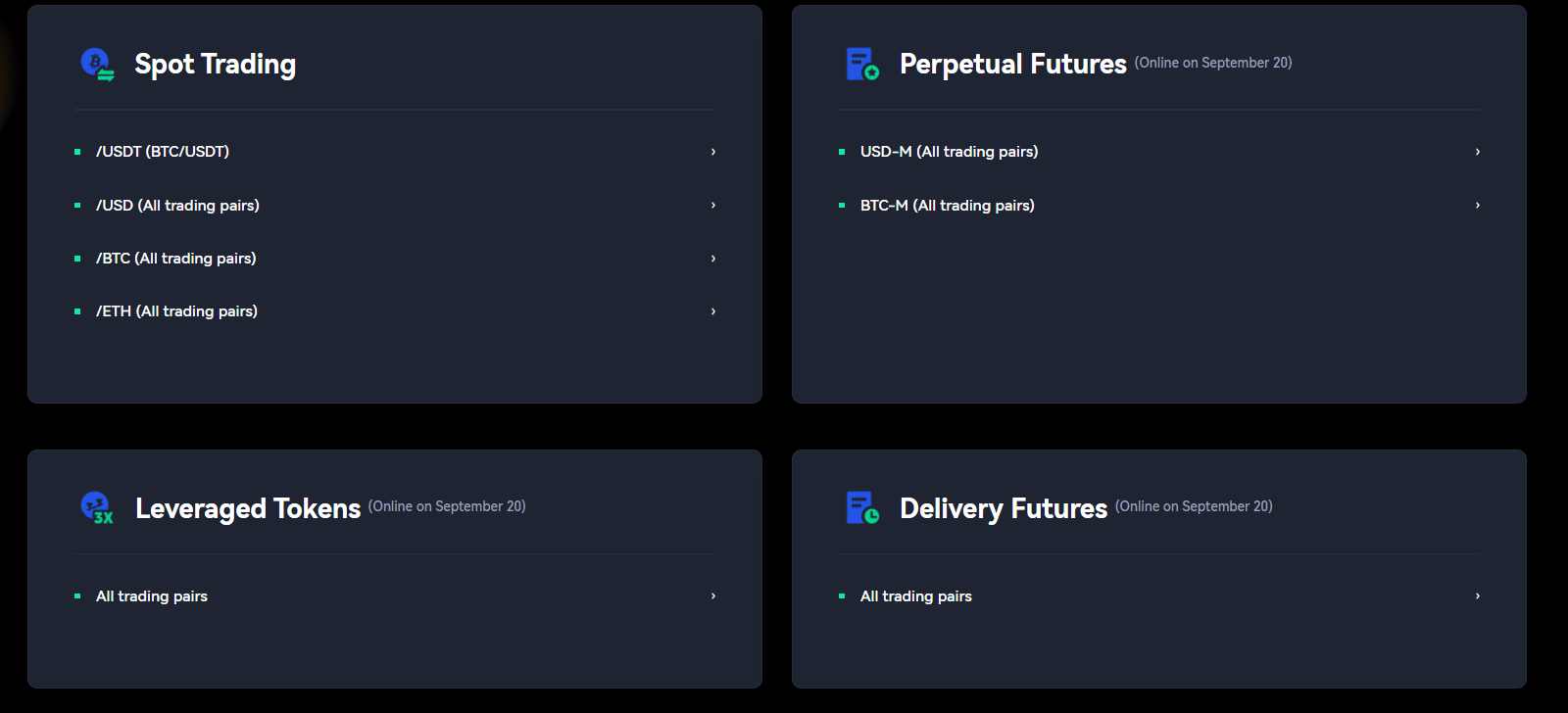Click the Delivery Futures clock icon

[862, 508]
